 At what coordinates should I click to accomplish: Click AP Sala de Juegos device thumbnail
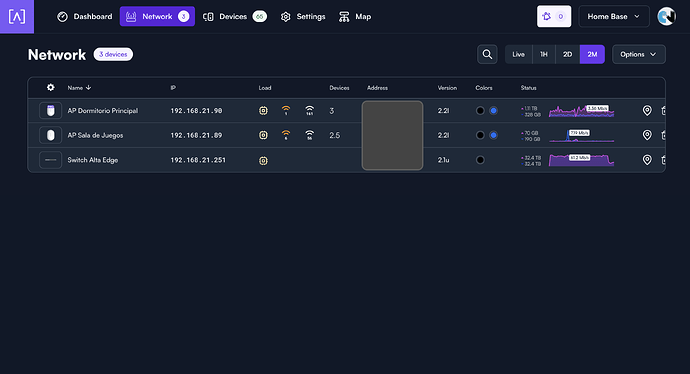tap(51, 135)
